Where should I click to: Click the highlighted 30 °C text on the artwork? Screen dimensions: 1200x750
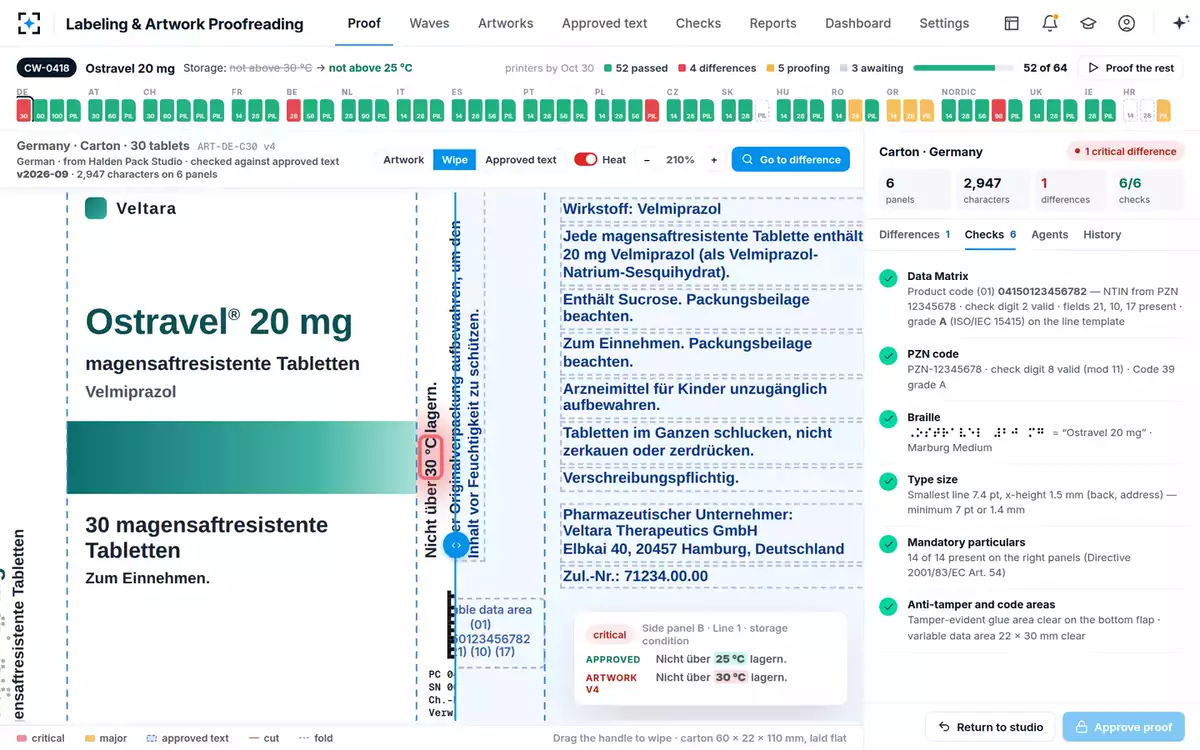tap(429, 457)
